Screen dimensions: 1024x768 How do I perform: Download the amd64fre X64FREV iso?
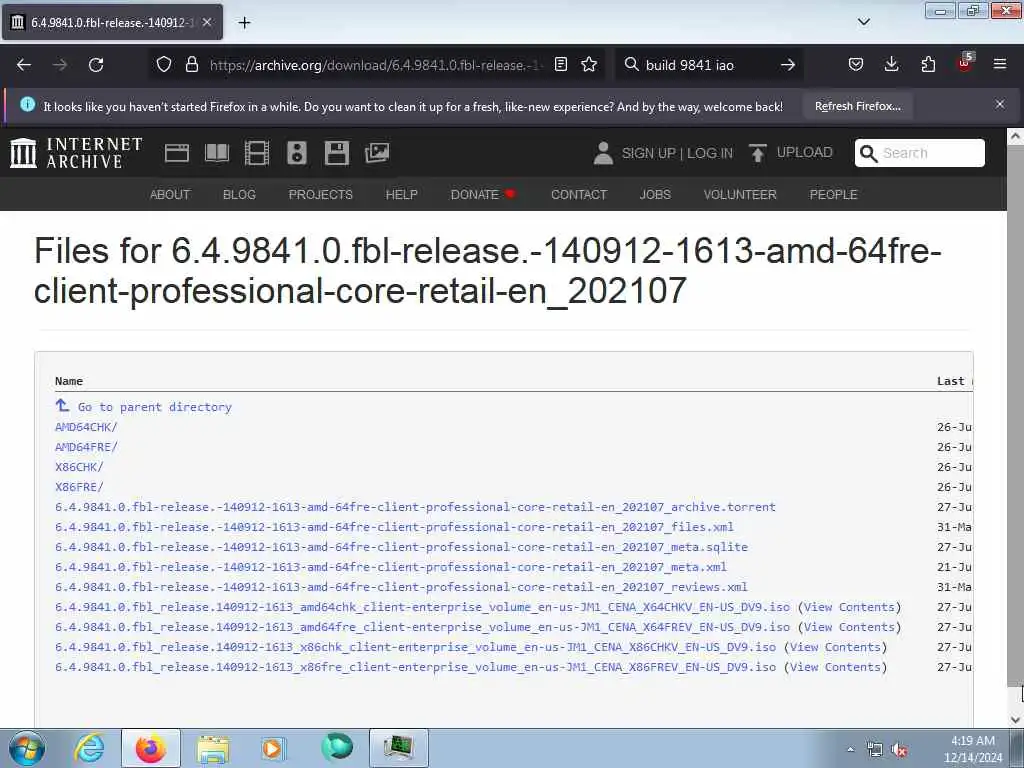tap(423, 627)
